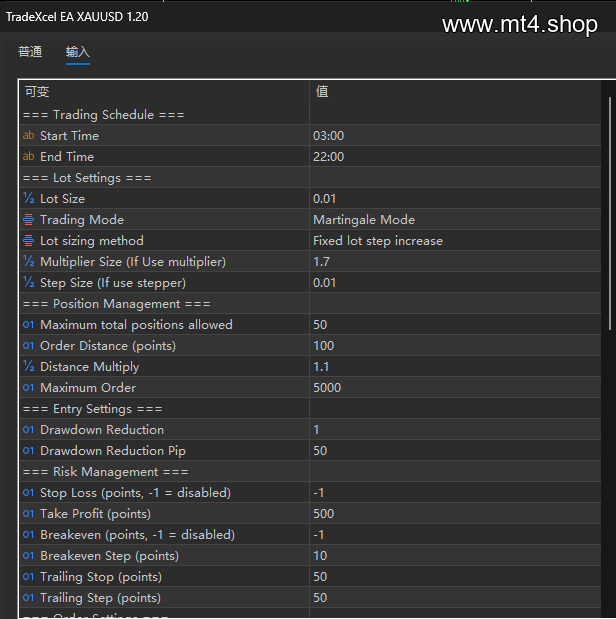
Task: Click the fraction icon next to Lot Size
Action: point(28,198)
